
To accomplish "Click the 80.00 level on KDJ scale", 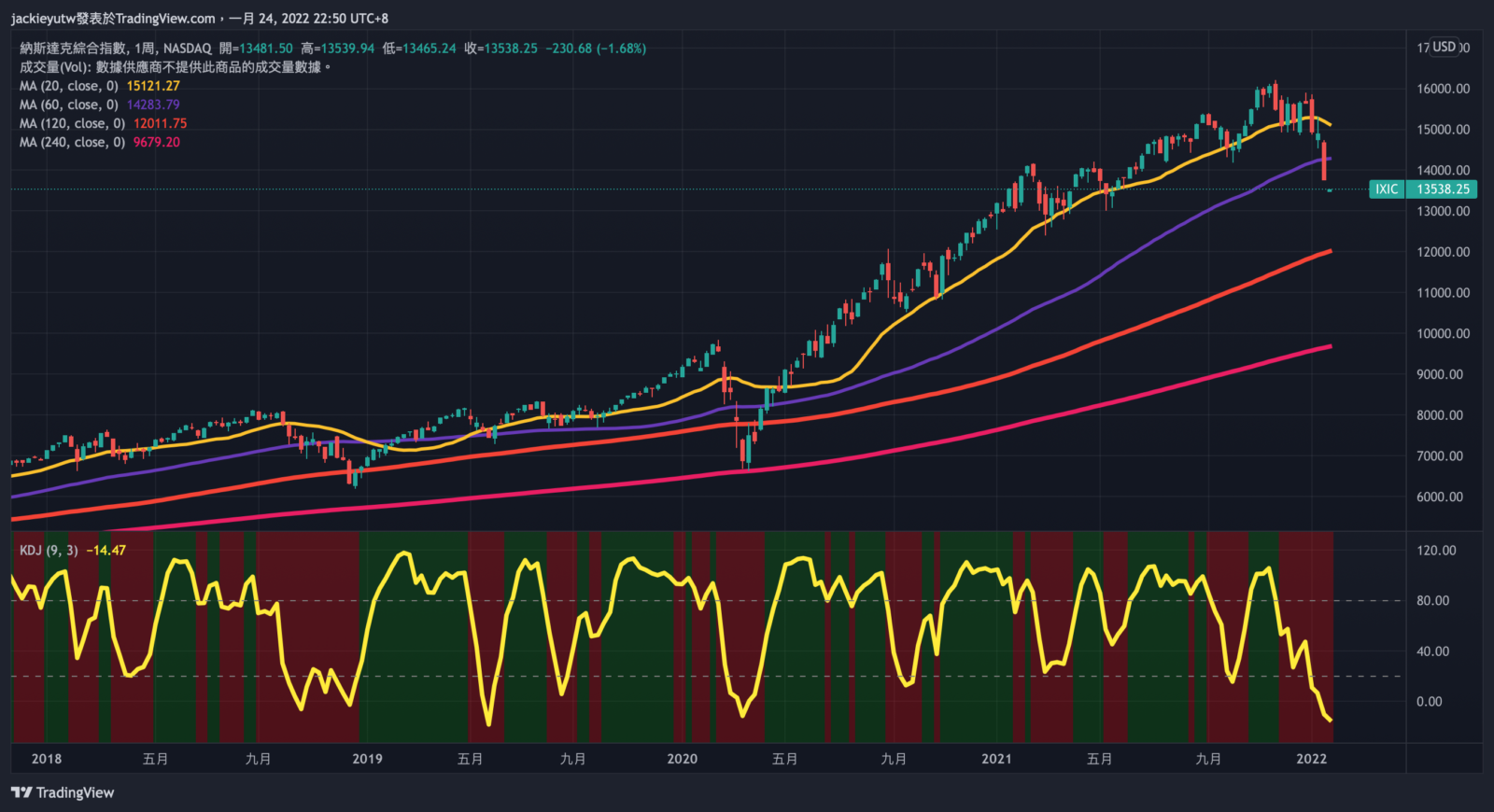I will coord(1432,601).
